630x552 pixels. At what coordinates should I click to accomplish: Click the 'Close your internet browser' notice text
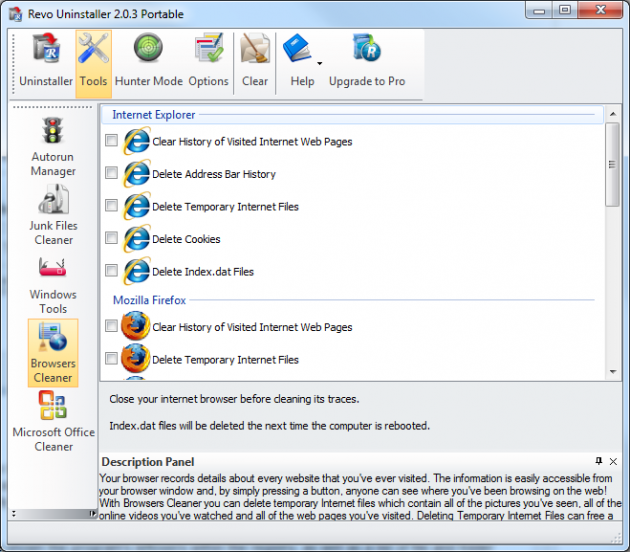[234, 399]
